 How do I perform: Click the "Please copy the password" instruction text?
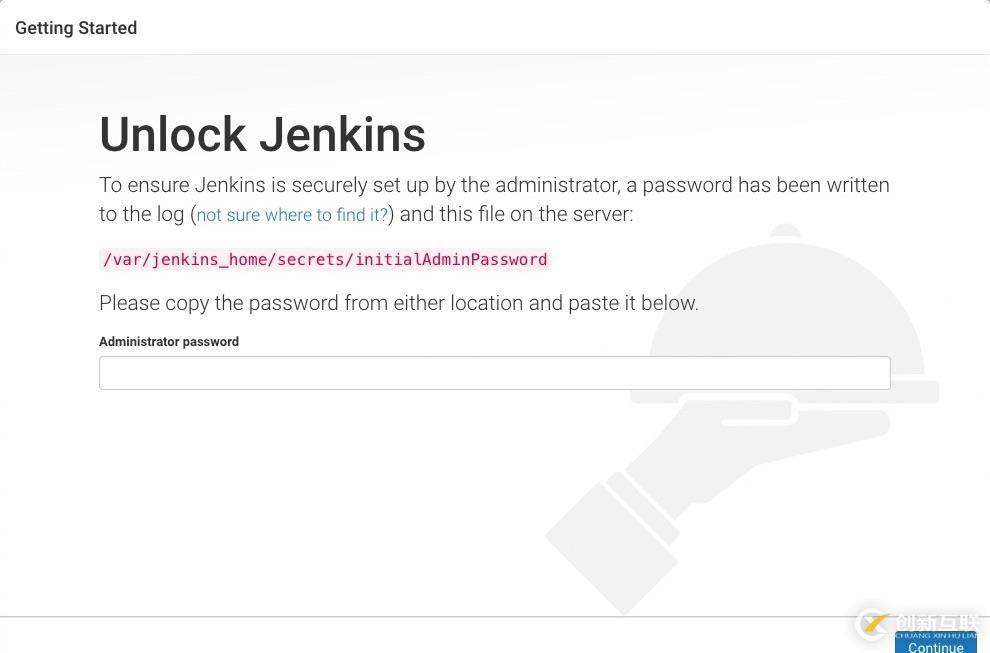pyautogui.click(x=398, y=303)
